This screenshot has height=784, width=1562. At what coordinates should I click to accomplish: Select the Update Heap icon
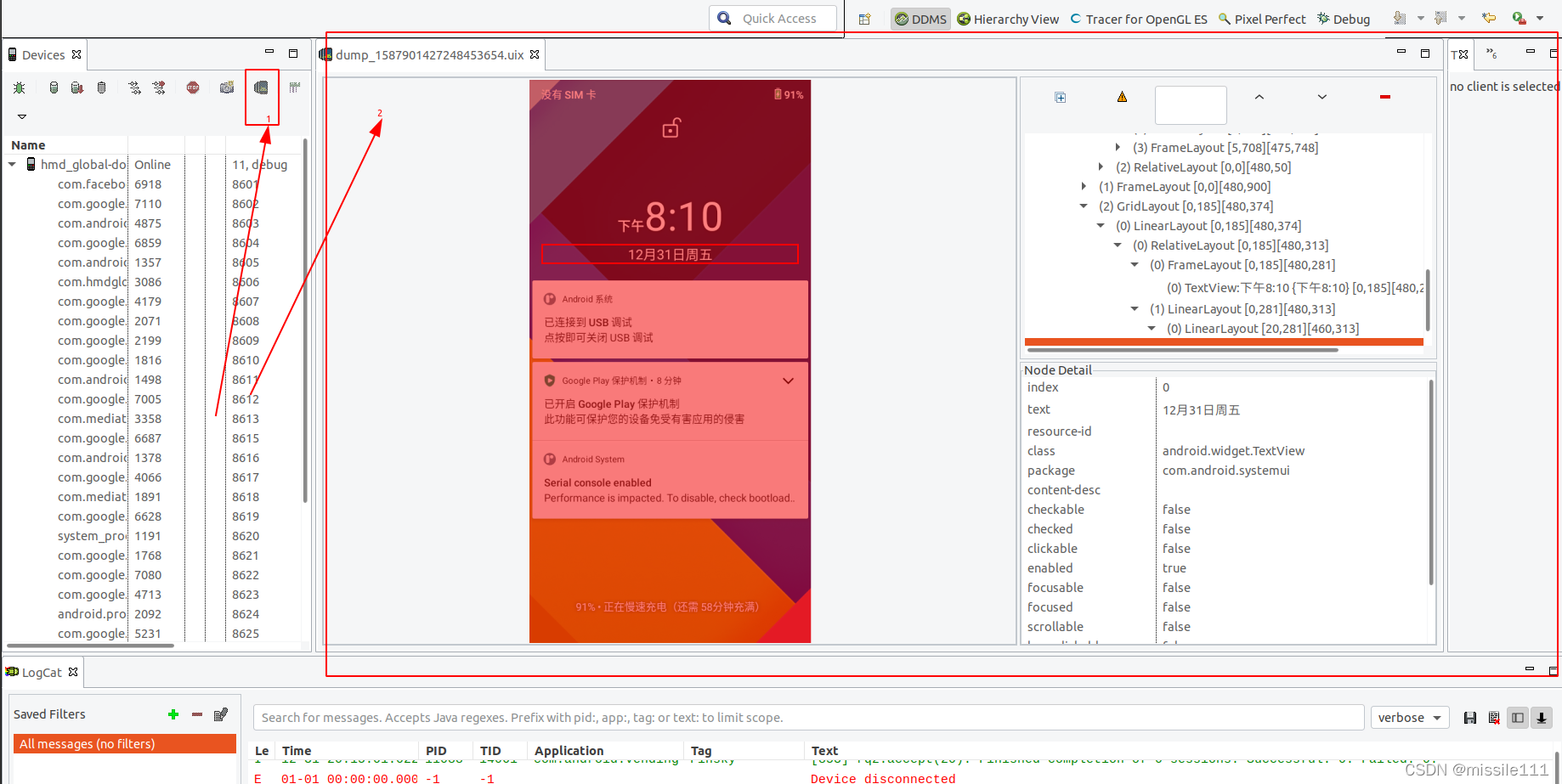click(x=54, y=87)
